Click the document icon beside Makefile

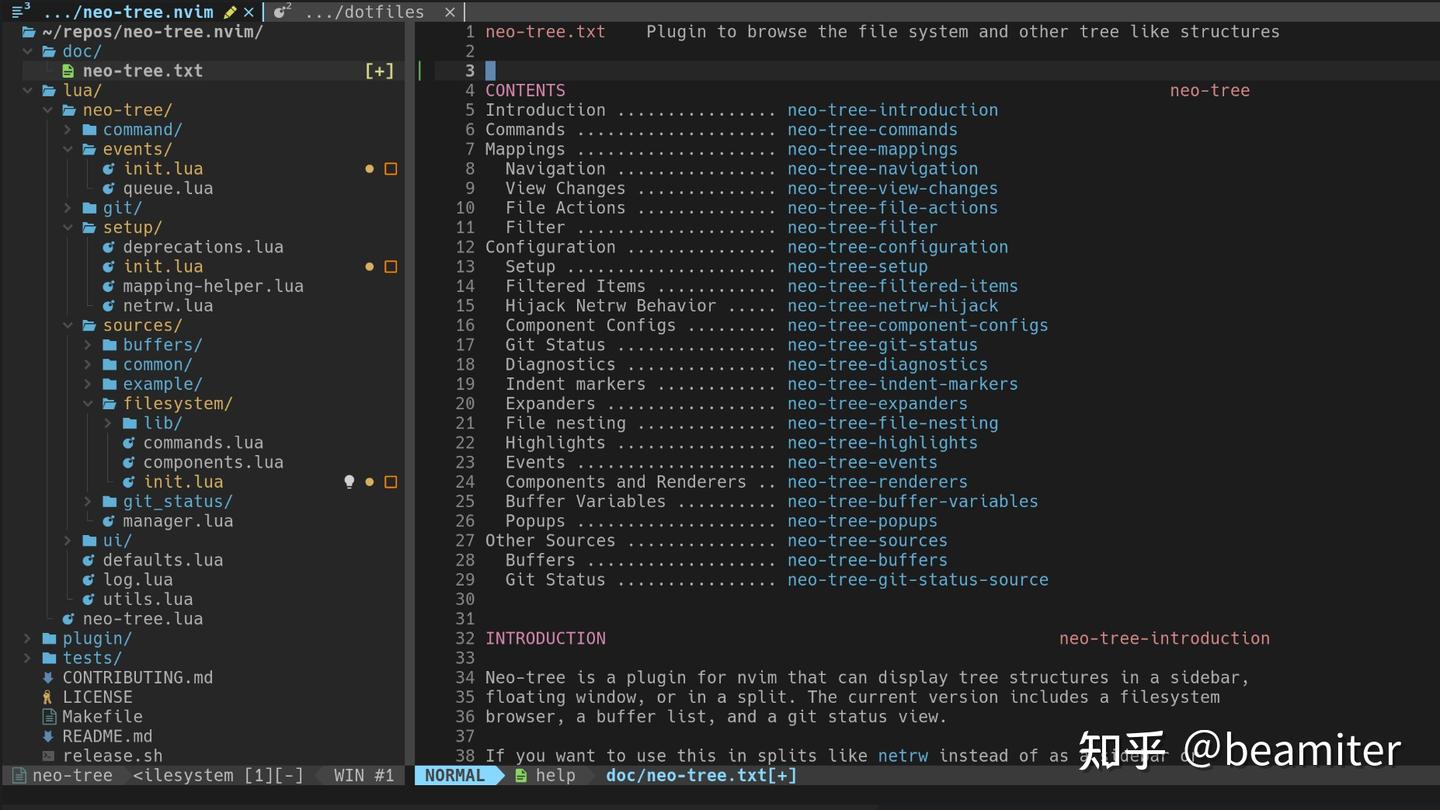click(x=48, y=717)
